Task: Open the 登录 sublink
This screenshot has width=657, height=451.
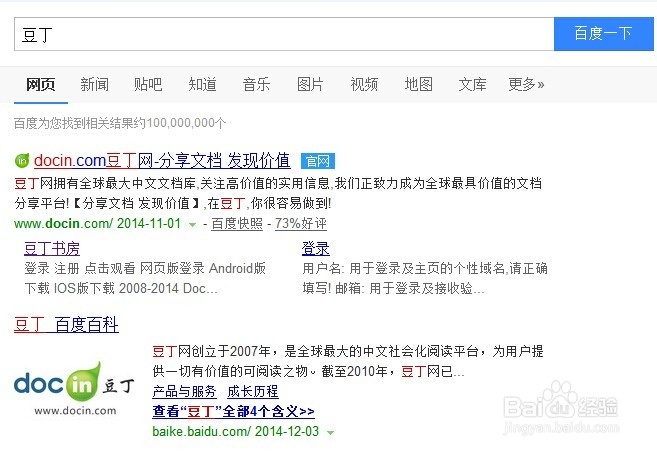Action: [316, 249]
